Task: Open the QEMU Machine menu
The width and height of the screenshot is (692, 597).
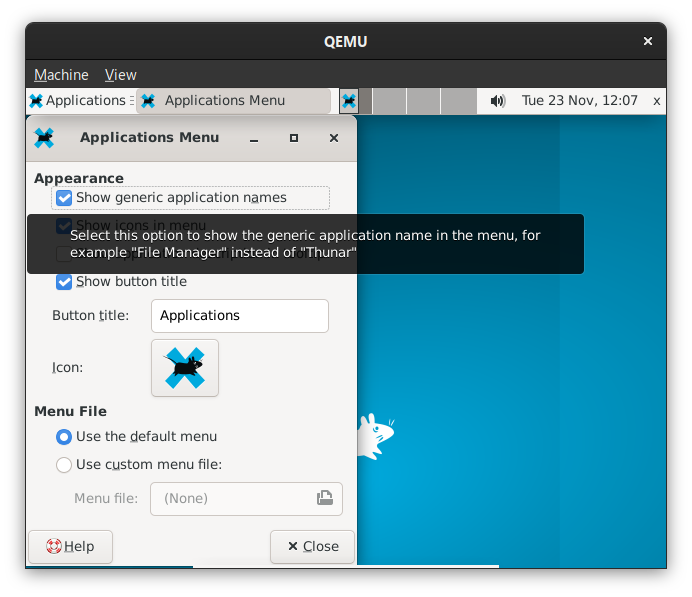Action: (x=61, y=75)
